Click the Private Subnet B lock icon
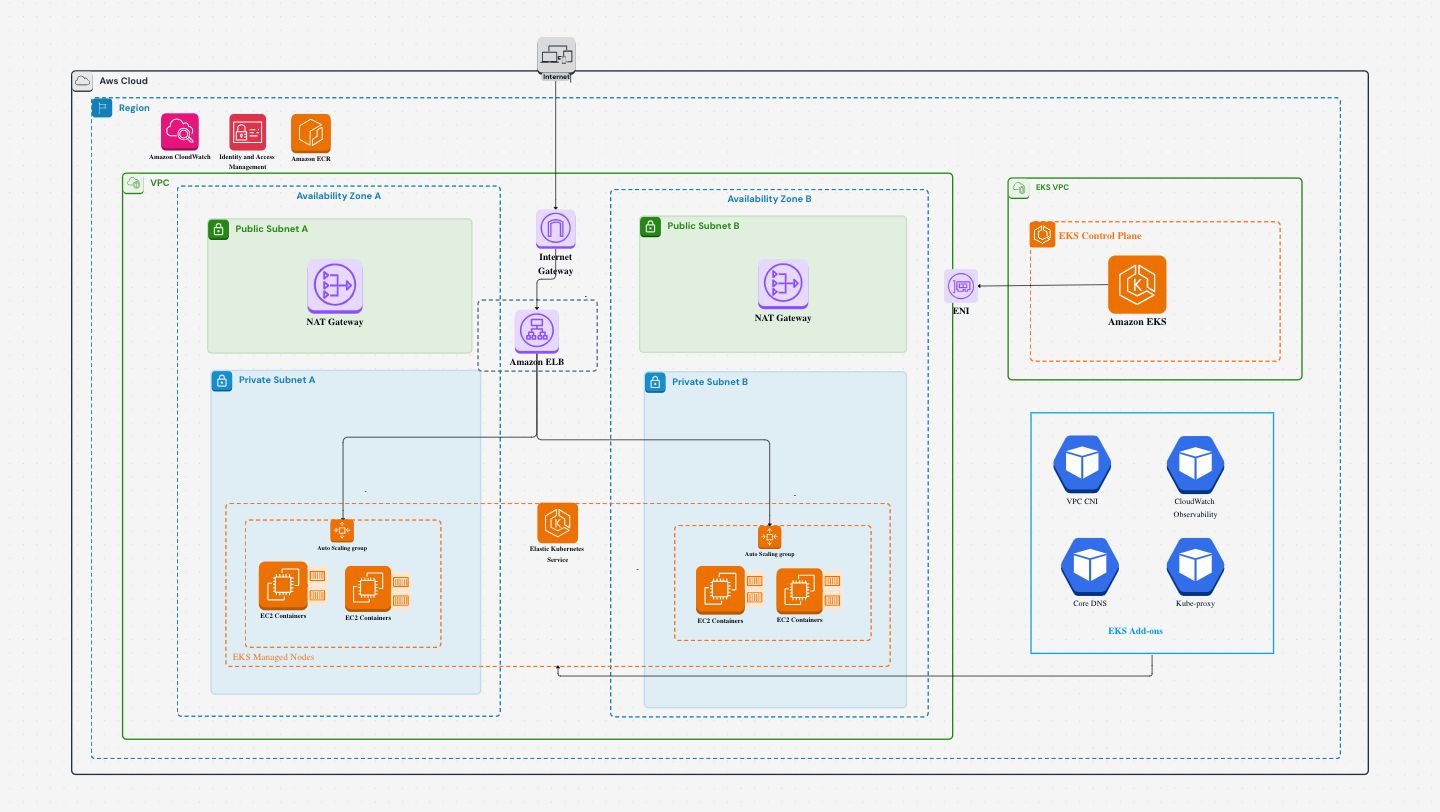This screenshot has width=1440, height=812. (655, 382)
